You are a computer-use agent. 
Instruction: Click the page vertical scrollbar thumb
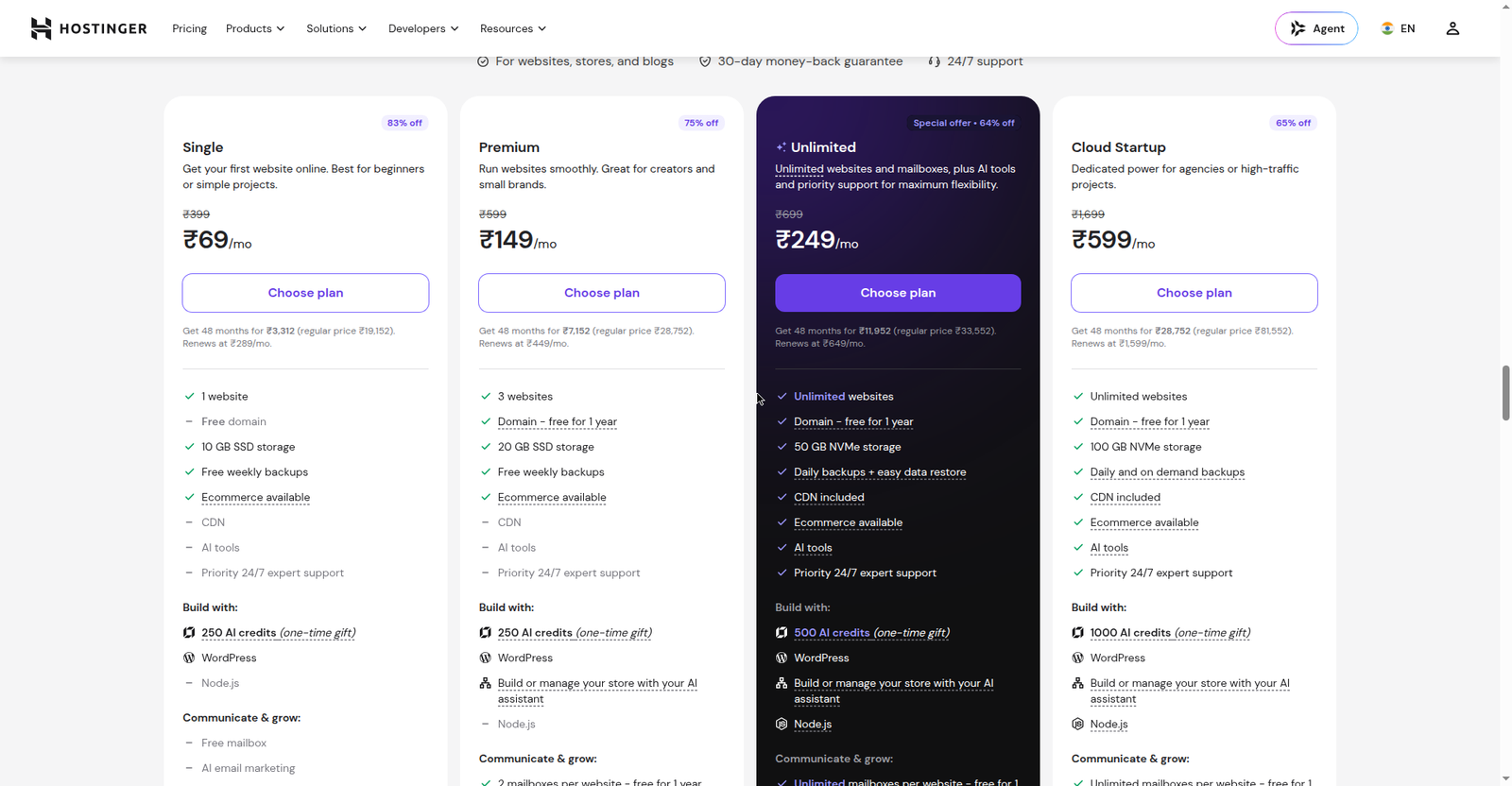(x=1505, y=392)
